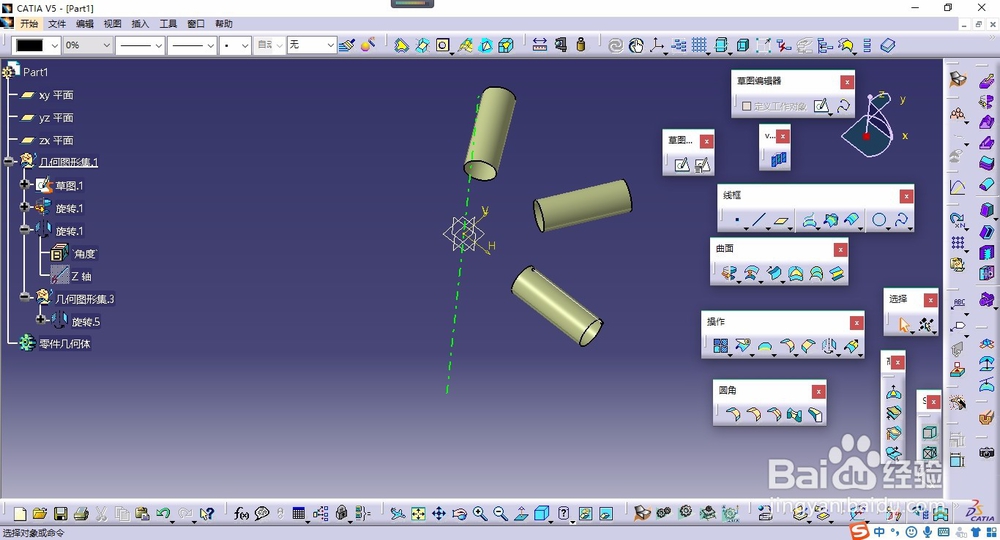
Task: Open the 文件 menu
Action: (57, 24)
